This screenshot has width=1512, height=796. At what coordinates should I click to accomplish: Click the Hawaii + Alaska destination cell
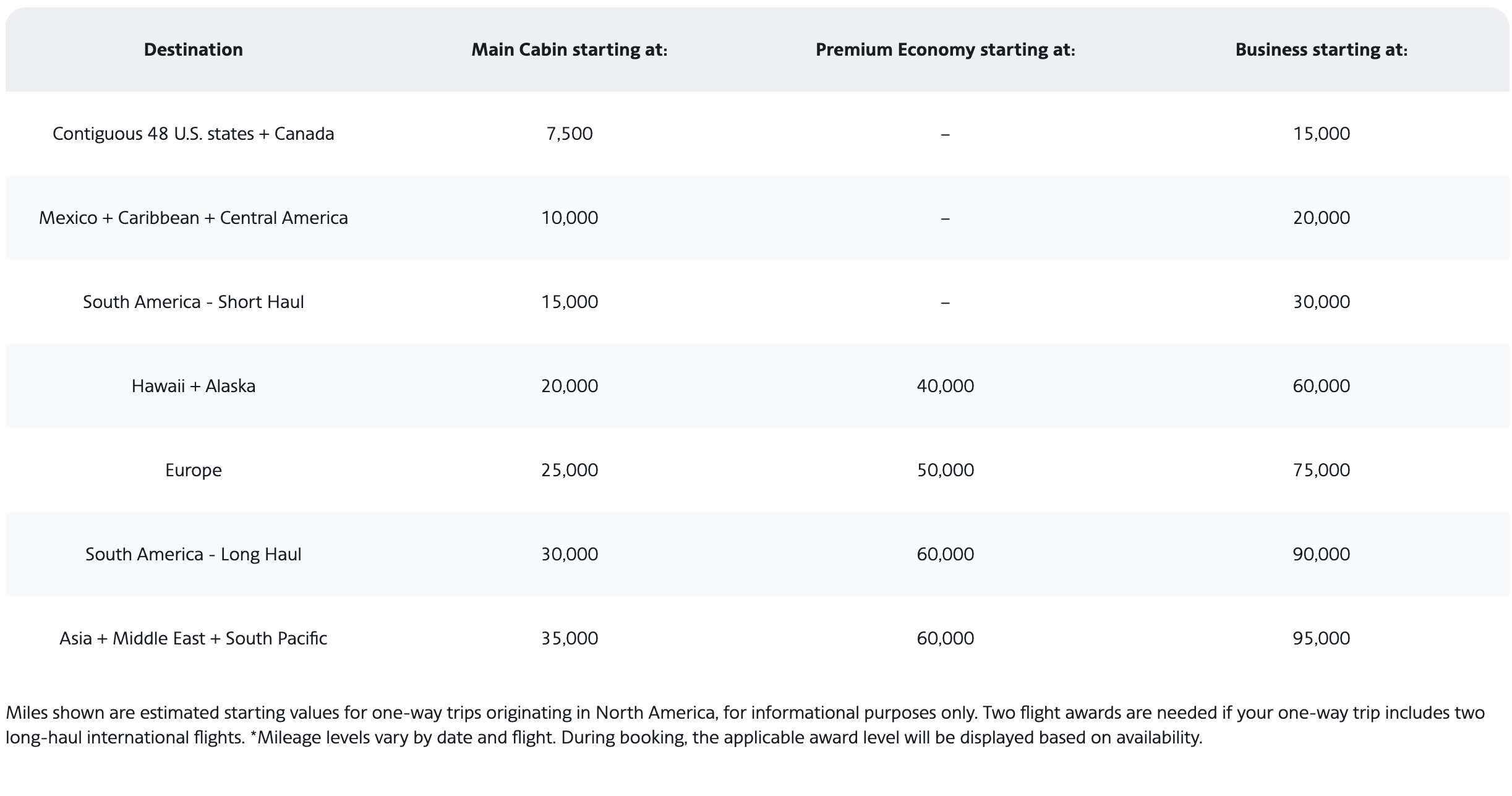(193, 386)
